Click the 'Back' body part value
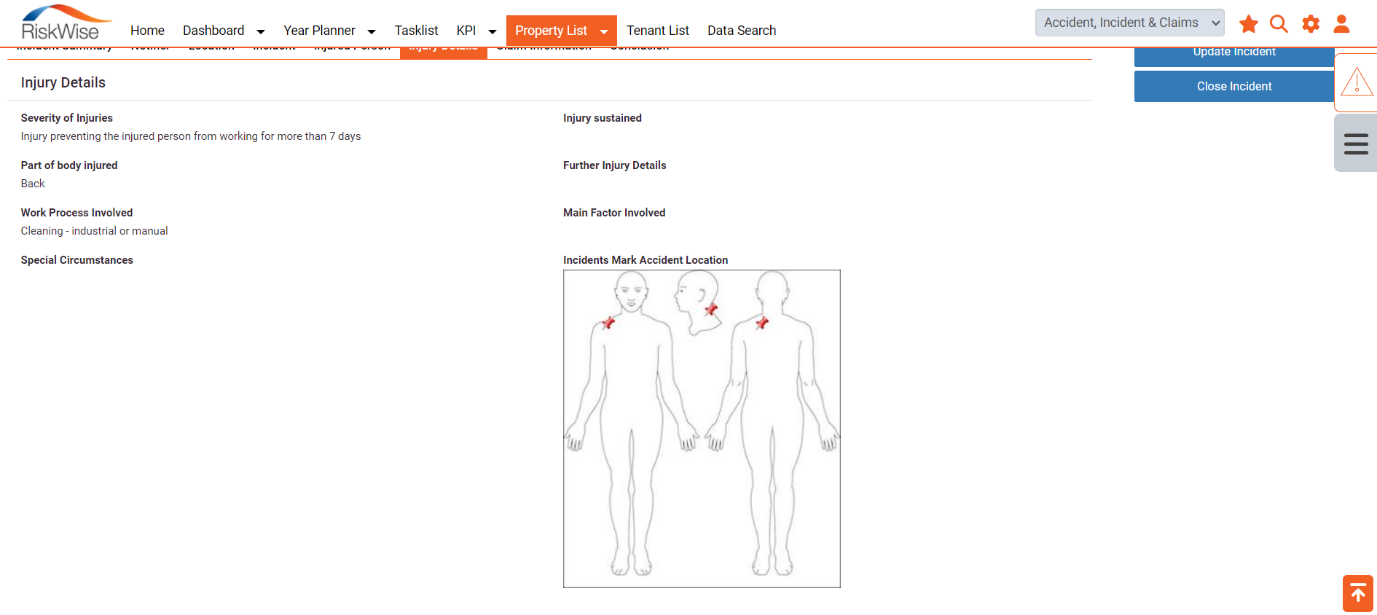Screen dimensions: 1377x615 (x=33, y=183)
